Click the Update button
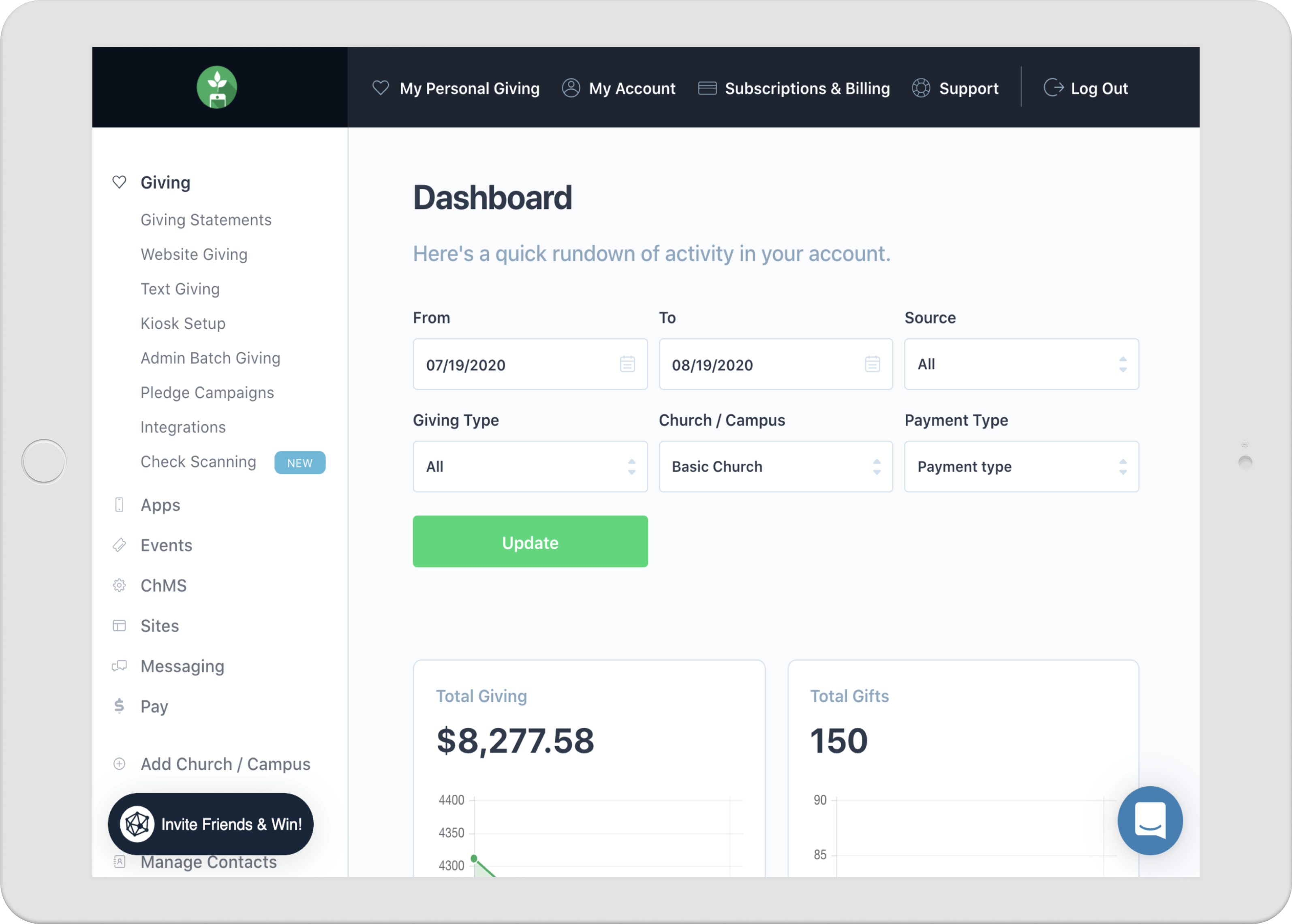The height and width of the screenshot is (924, 1292). coord(530,542)
